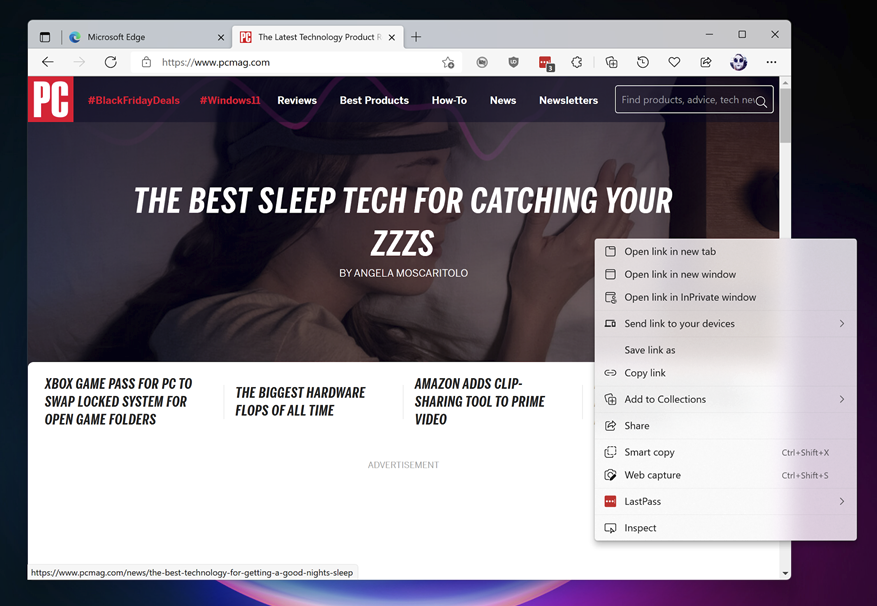Choose Smart copy menu entry
Image resolution: width=877 pixels, height=606 pixels.
(725, 452)
